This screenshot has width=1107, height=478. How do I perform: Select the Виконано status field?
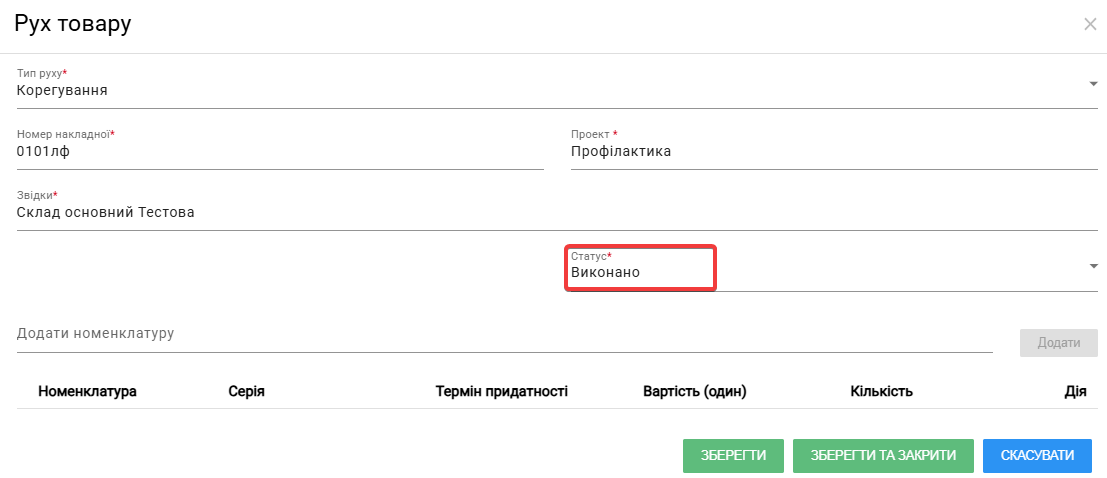click(x=832, y=268)
